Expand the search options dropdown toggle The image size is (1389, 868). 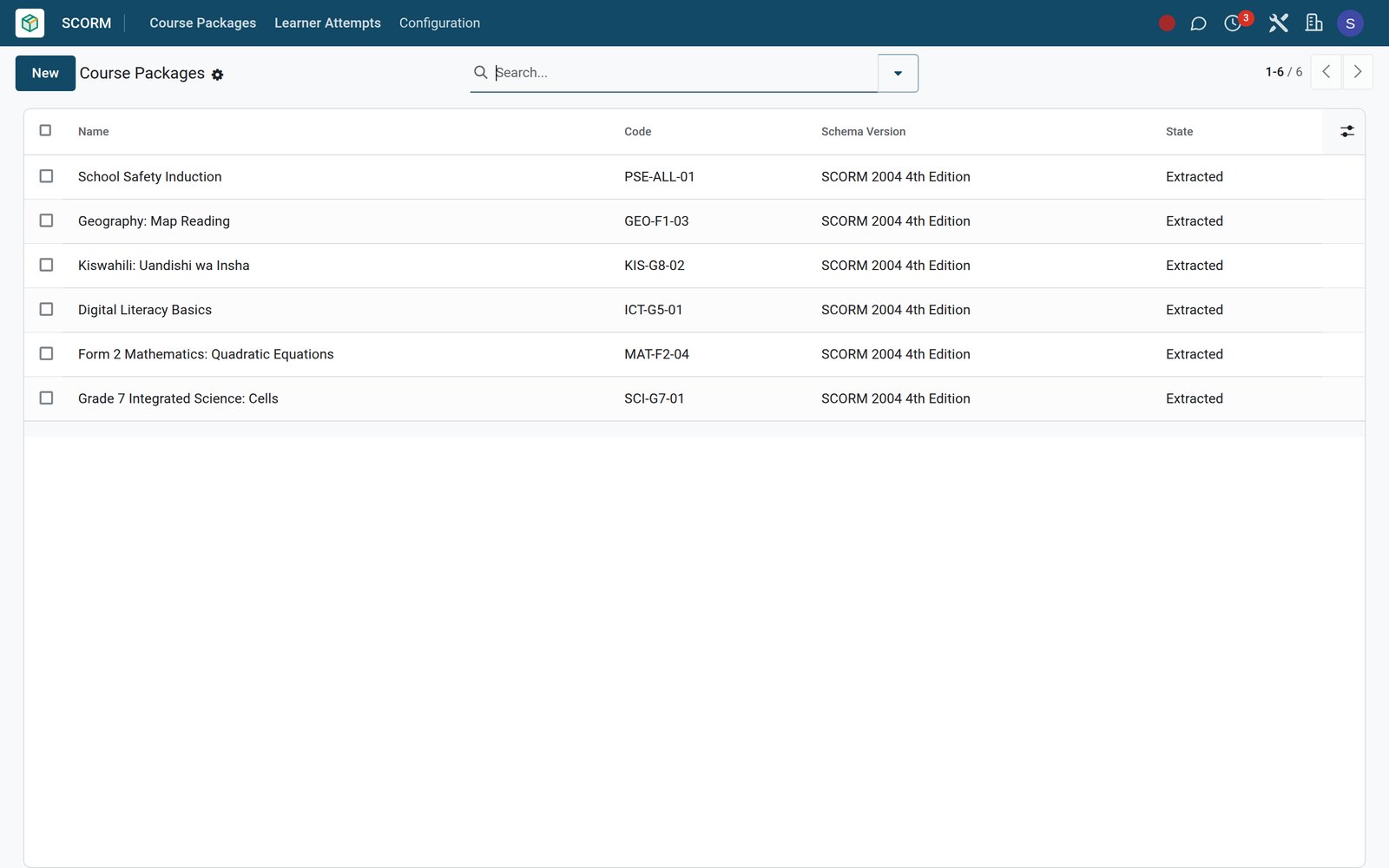pos(898,73)
